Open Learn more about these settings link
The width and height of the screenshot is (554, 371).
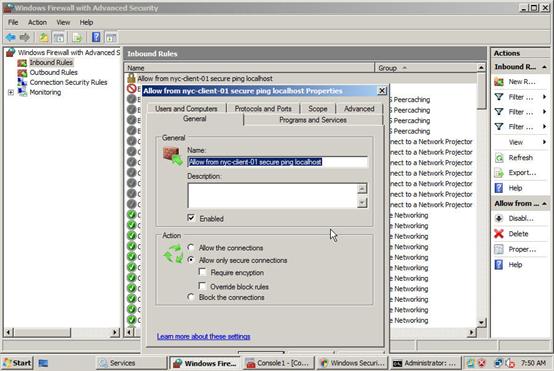[x=204, y=336]
